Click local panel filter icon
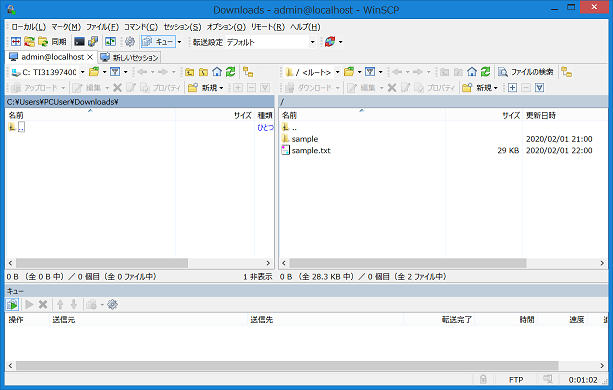 (x=115, y=72)
